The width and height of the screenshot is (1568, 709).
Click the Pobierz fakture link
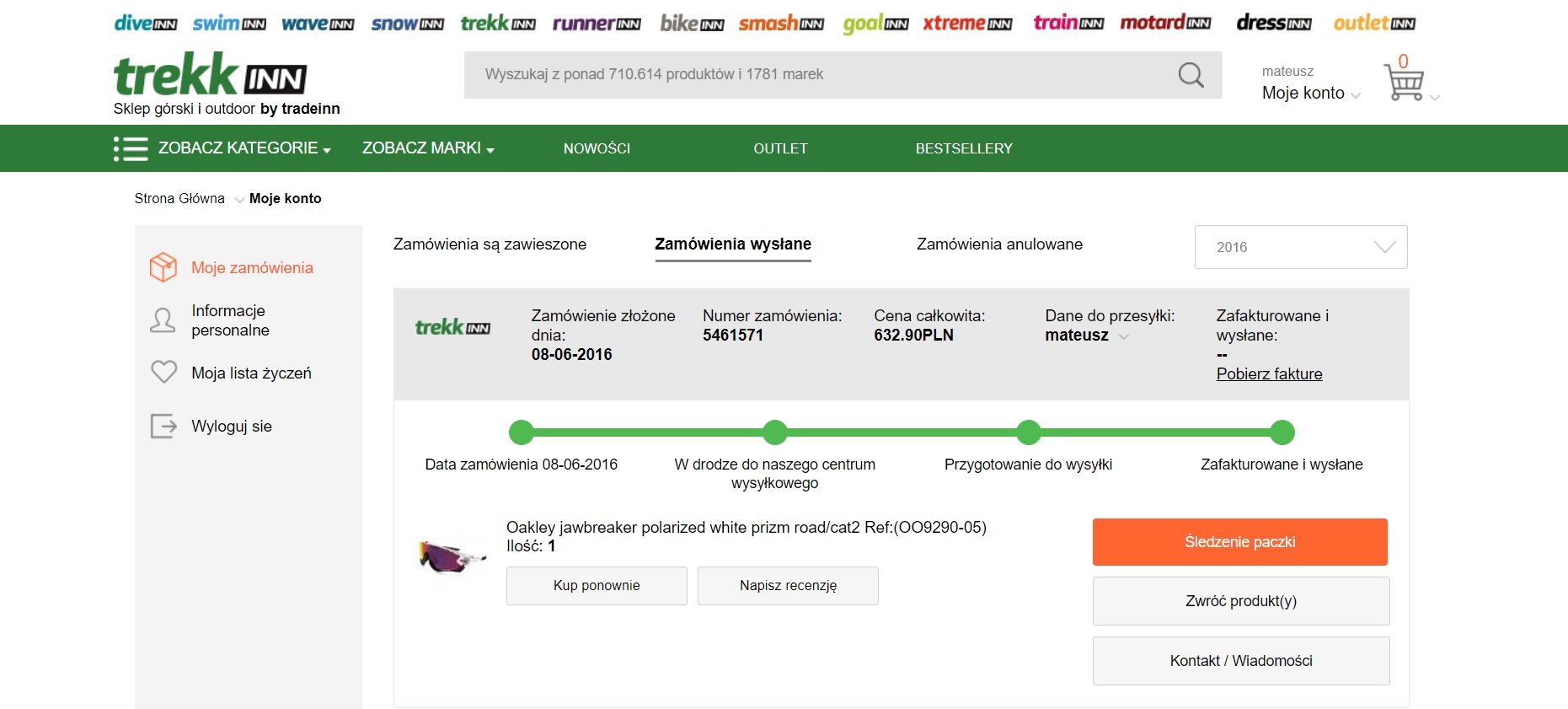tap(1269, 373)
